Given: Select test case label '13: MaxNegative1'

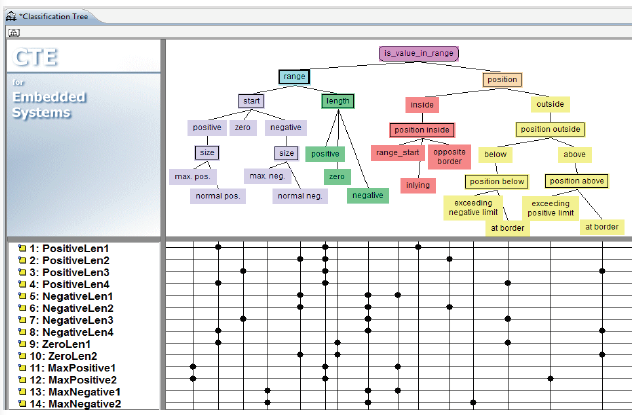Looking at the screenshot, I should click(75, 392).
